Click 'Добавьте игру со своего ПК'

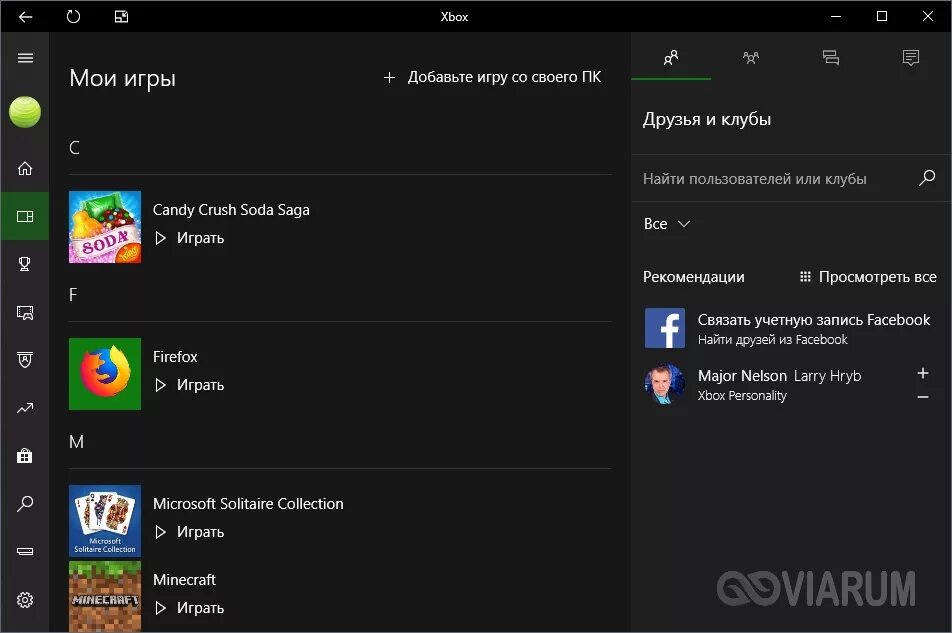pyautogui.click(x=492, y=77)
